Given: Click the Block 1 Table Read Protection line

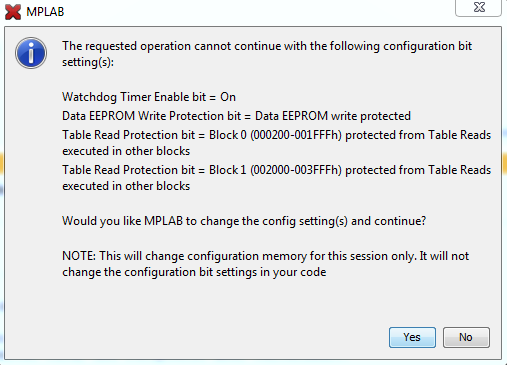Looking at the screenshot, I should click(x=277, y=178).
